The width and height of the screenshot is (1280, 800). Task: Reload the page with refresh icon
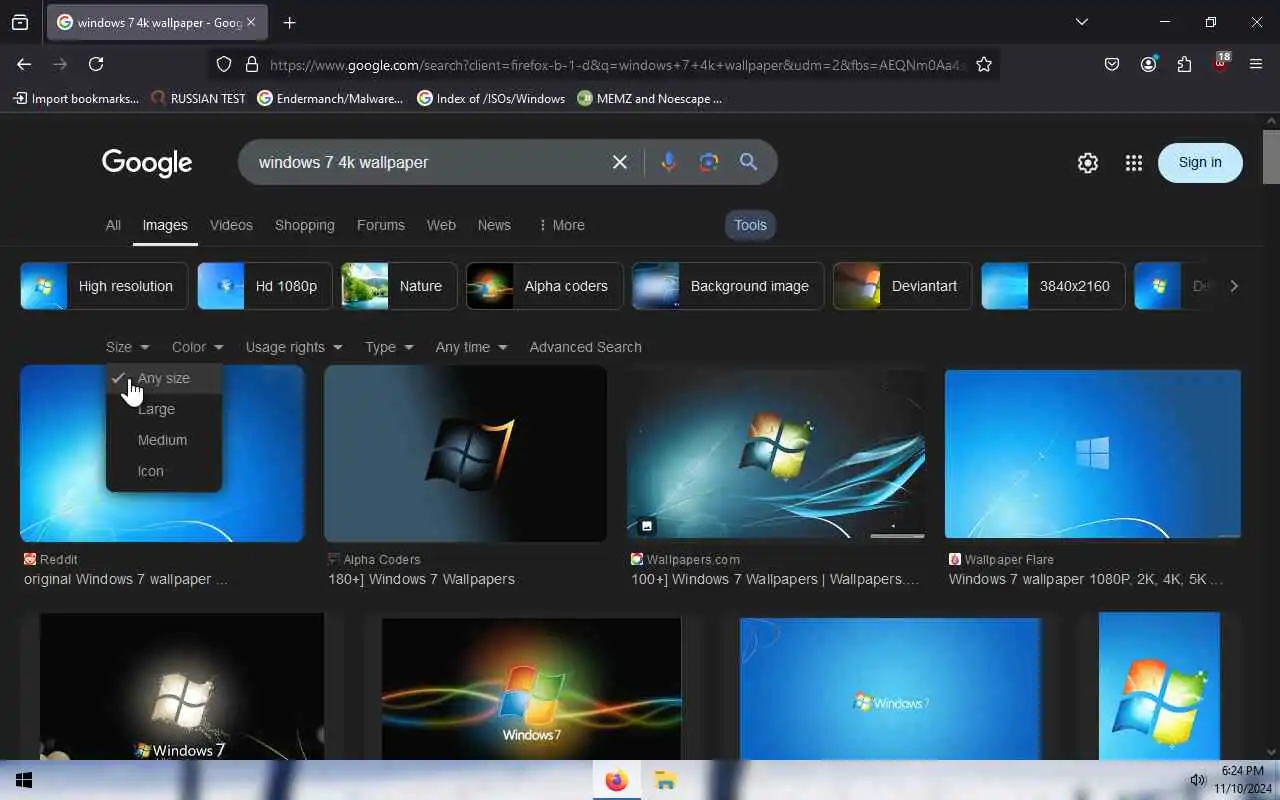[96, 64]
